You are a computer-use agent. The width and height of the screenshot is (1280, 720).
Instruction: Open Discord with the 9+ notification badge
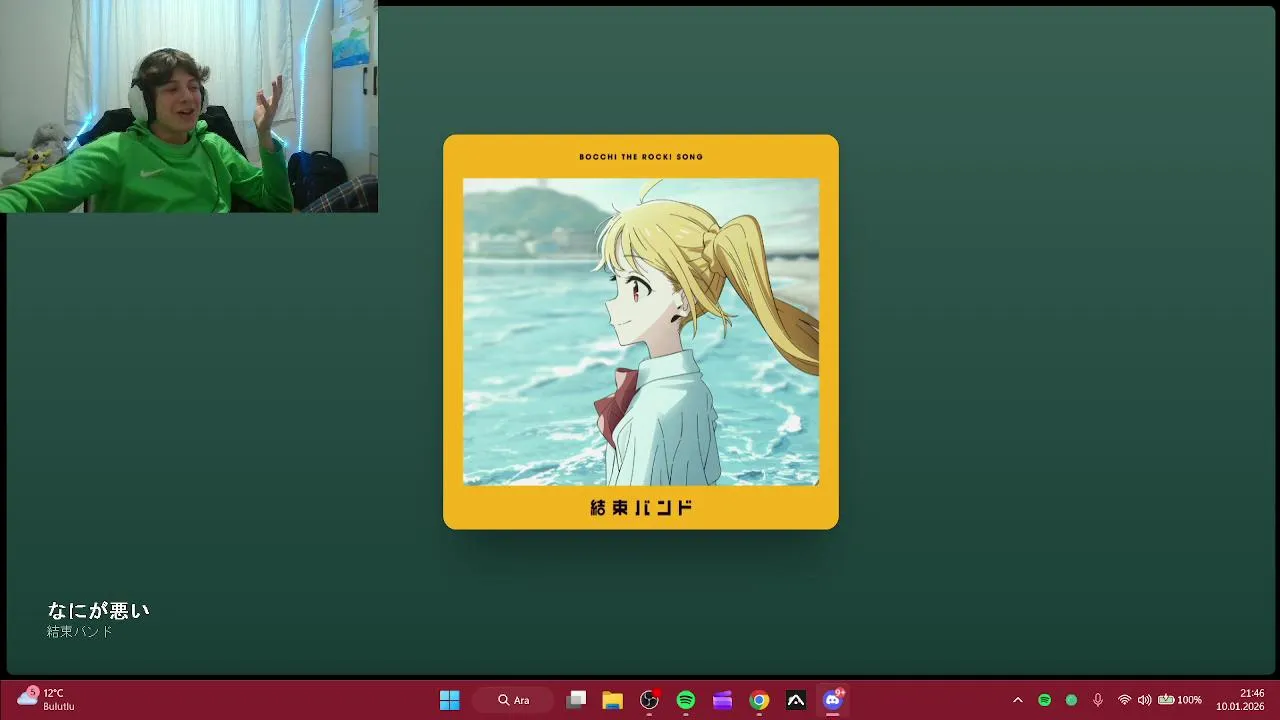832,700
